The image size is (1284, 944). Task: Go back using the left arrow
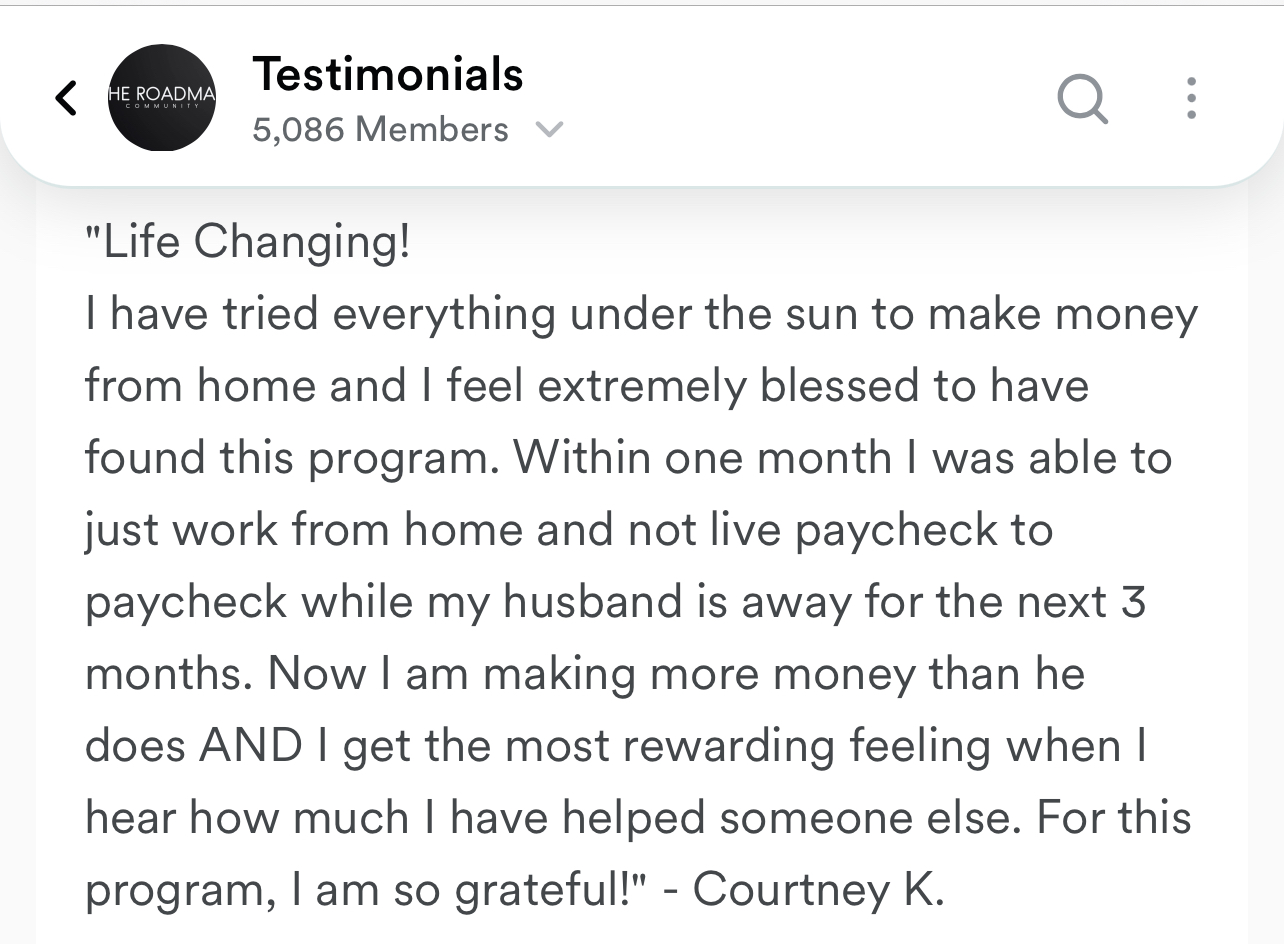coord(66,98)
